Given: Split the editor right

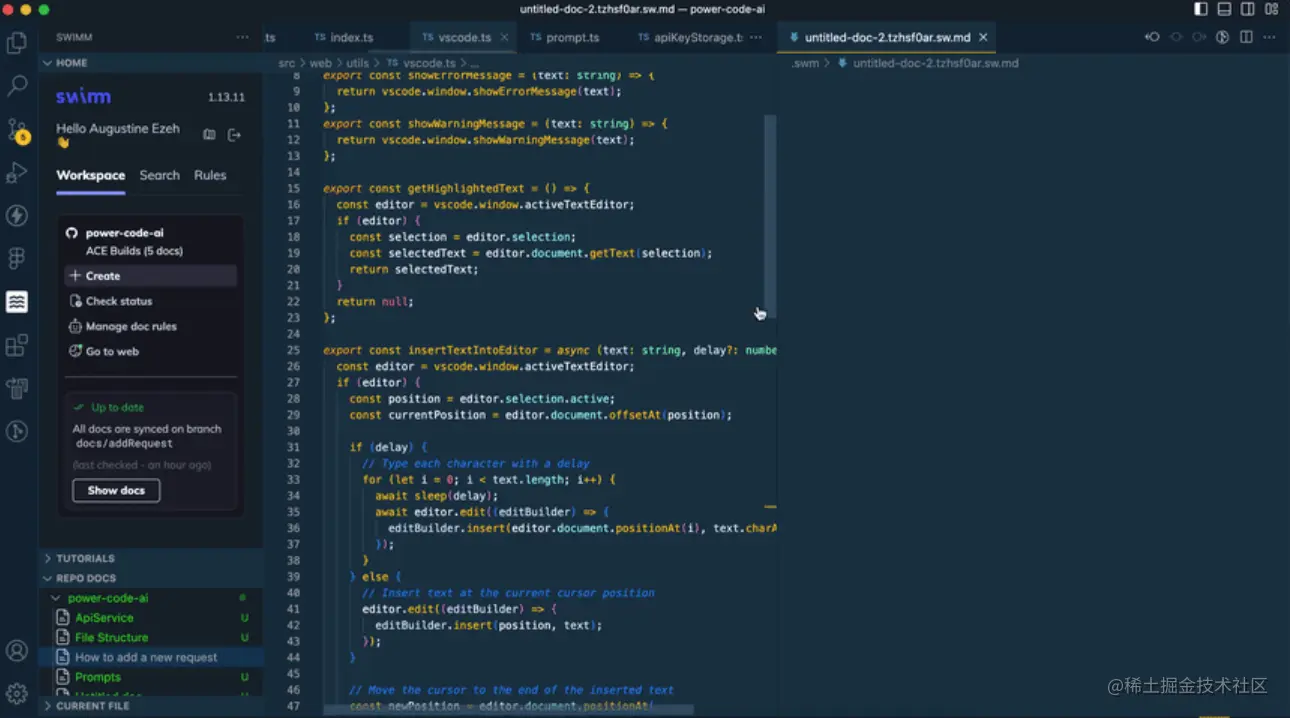Looking at the screenshot, I should click(x=1246, y=37).
